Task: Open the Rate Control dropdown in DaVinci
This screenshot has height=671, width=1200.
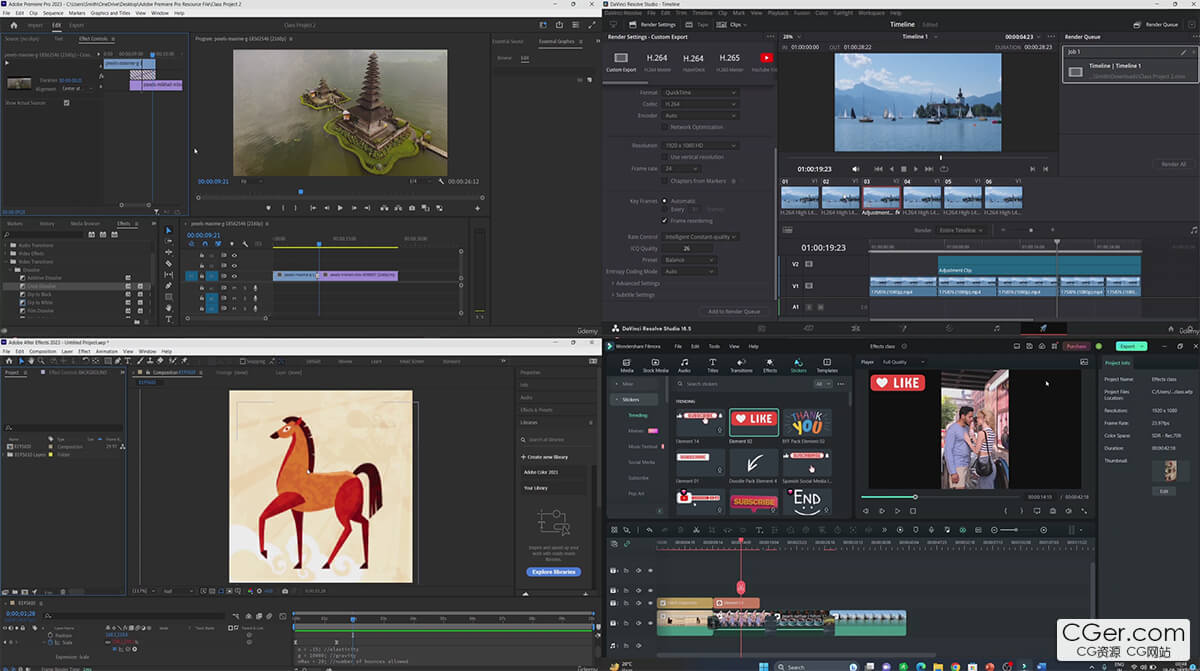Action: (x=700, y=237)
